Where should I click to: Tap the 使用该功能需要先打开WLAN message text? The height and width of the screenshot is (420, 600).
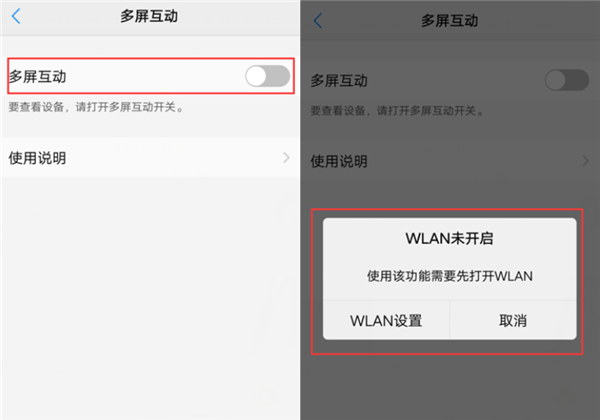[450, 276]
